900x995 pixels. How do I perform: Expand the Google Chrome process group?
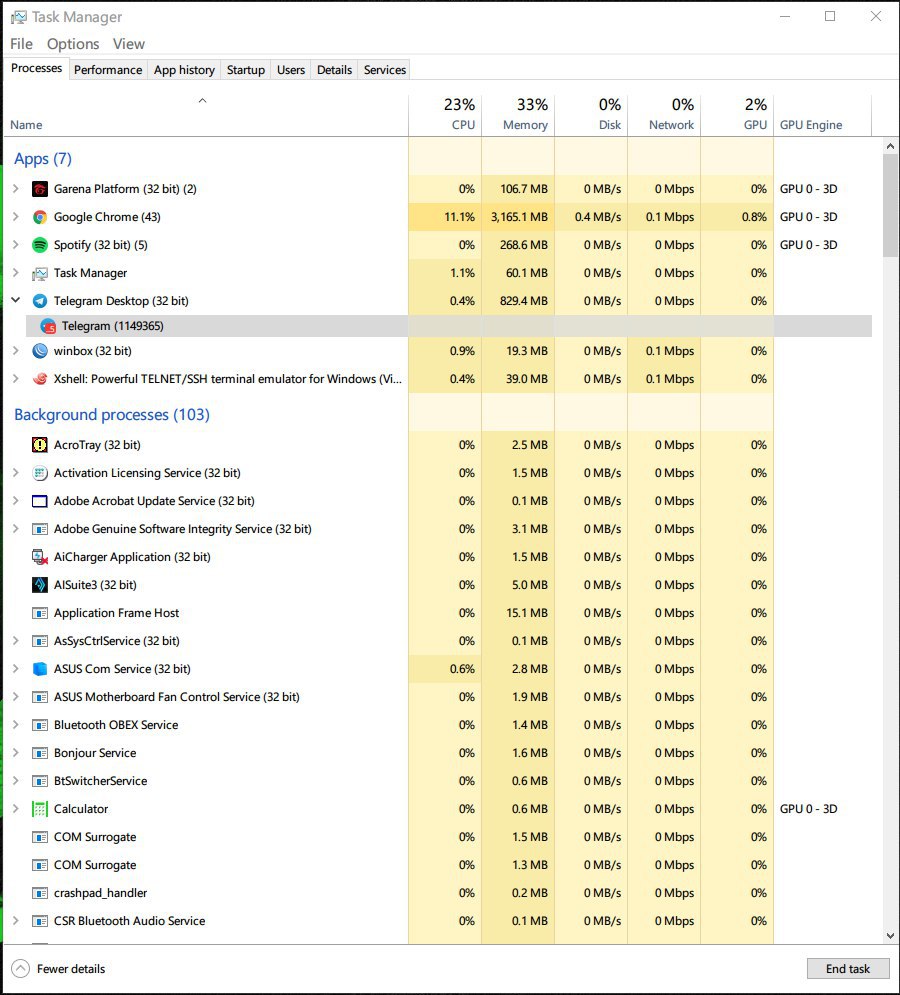(x=15, y=217)
